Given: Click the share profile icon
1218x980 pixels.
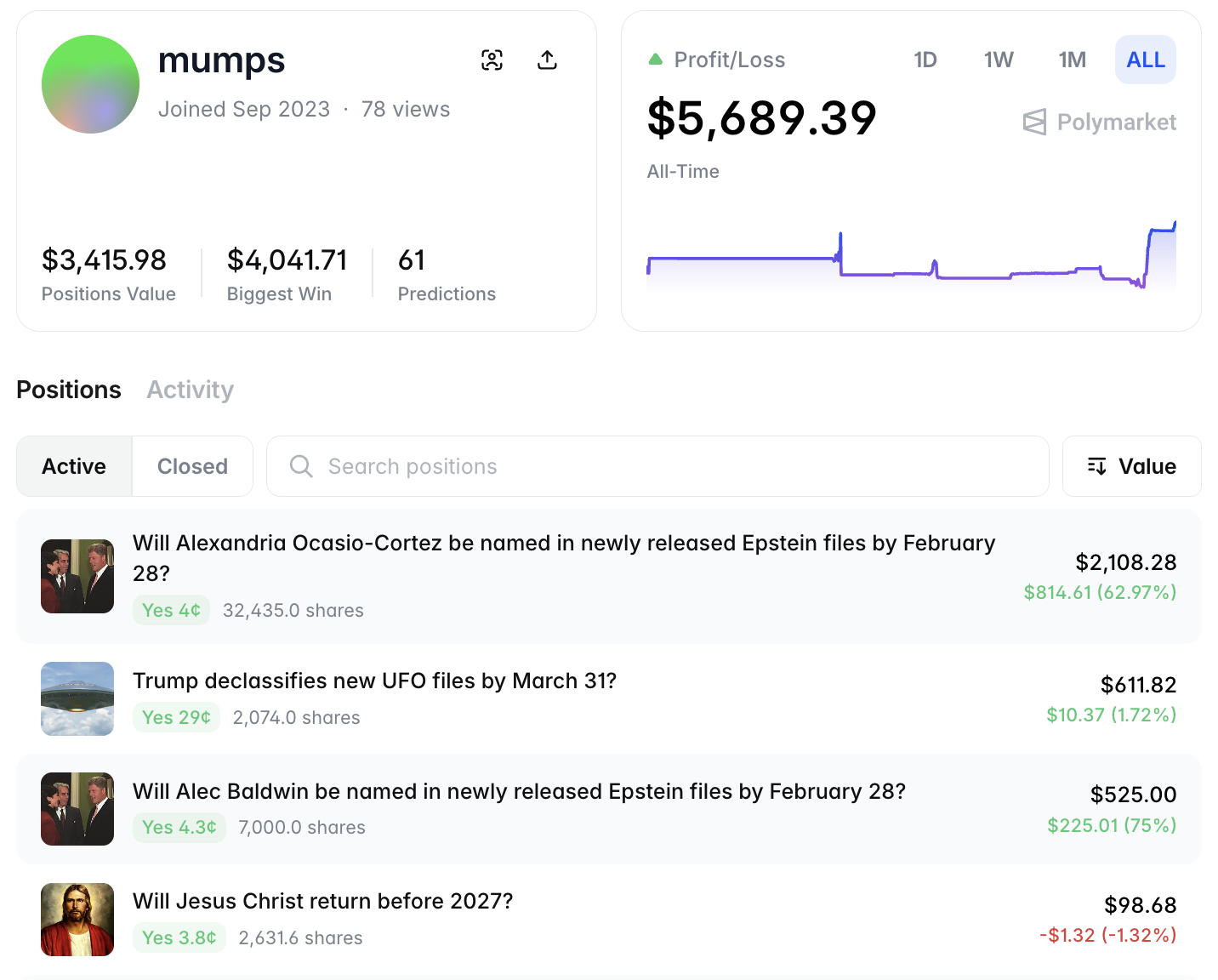Looking at the screenshot, I should click(x=547, y=60).
